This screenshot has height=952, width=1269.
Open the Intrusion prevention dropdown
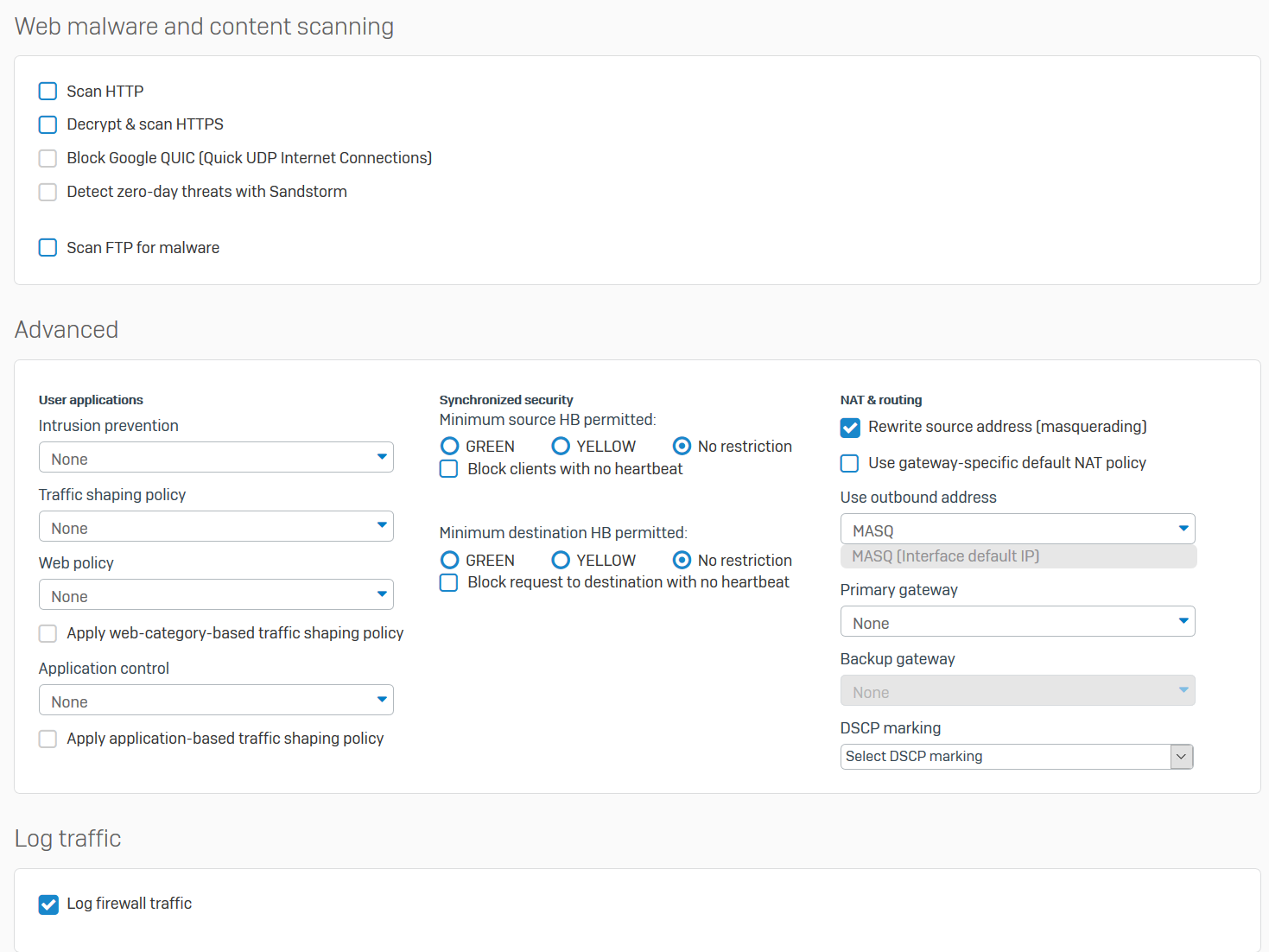[216, 458]
